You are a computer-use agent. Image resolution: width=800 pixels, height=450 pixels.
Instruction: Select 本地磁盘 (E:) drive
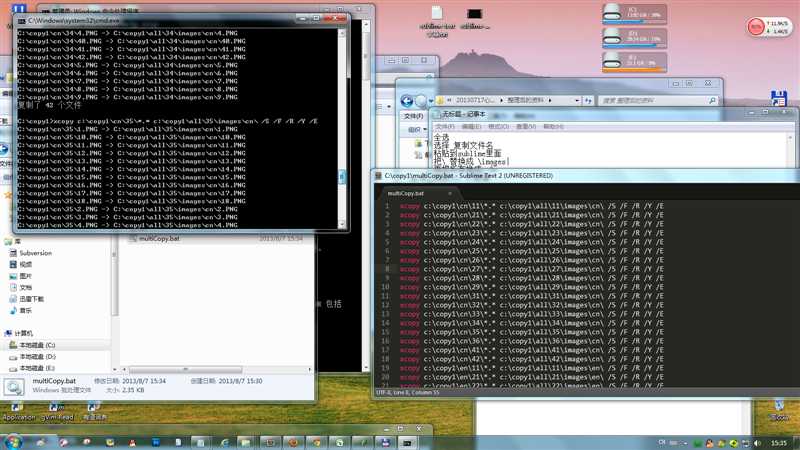(32, 368)
